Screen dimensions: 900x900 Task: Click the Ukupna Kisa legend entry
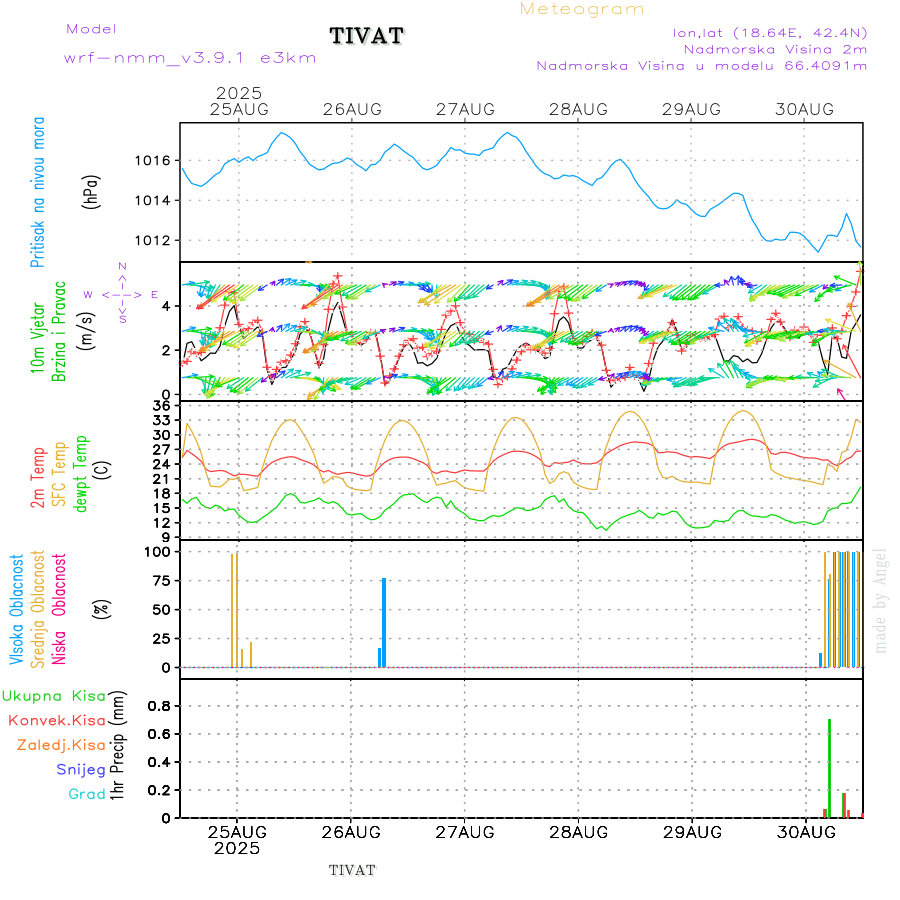point(54,695)
